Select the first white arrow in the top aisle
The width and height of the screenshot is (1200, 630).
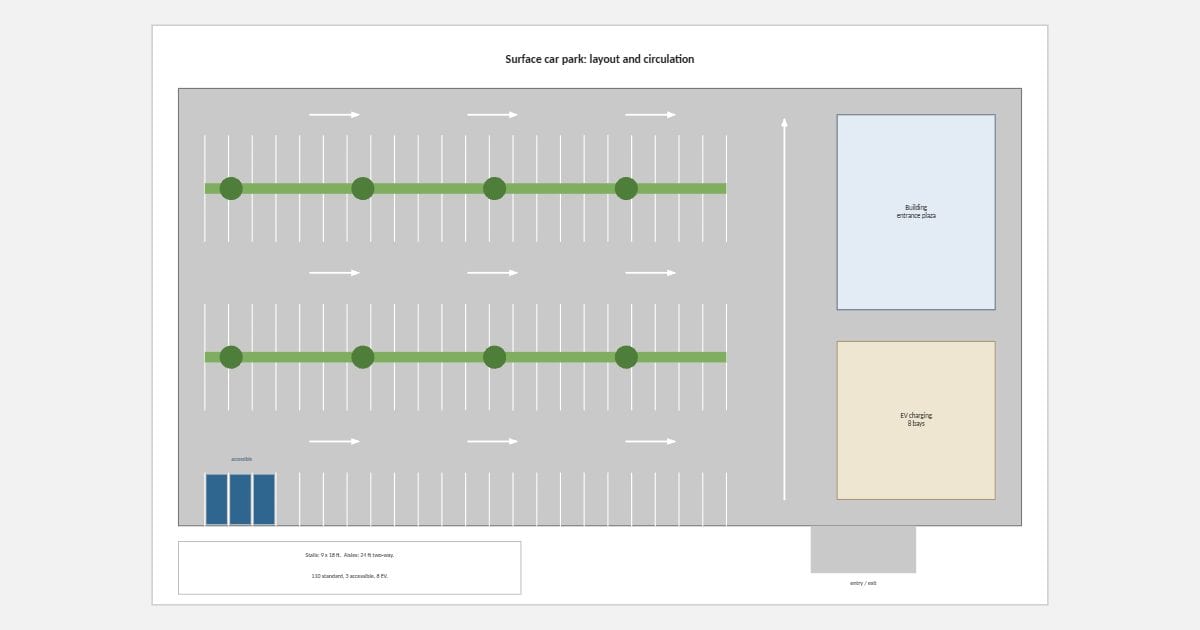click(334, 115)
